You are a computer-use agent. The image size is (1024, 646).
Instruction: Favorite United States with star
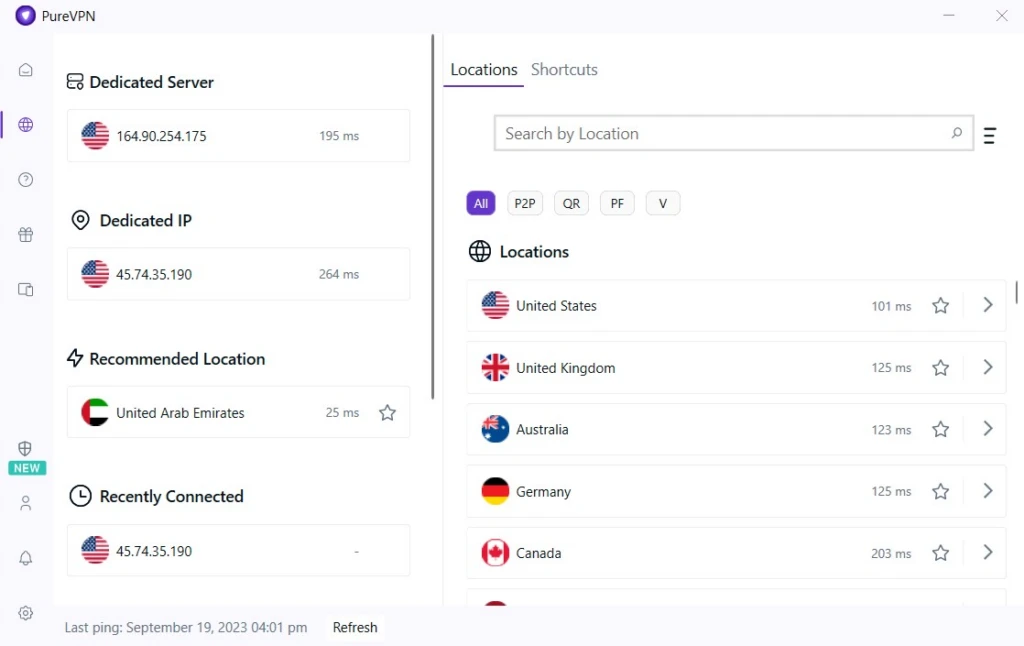(940, 306)
